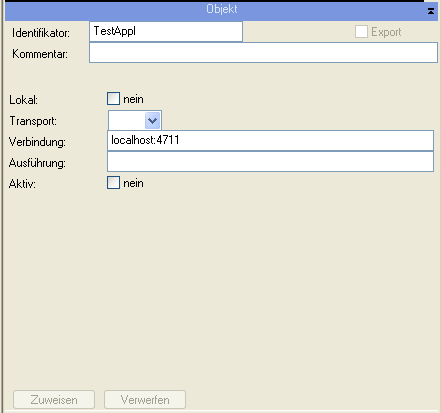The width and height of the screenshot is (441, 413).
Task: Click the "nein" label next to Aktiv
Action: [133, 183]
